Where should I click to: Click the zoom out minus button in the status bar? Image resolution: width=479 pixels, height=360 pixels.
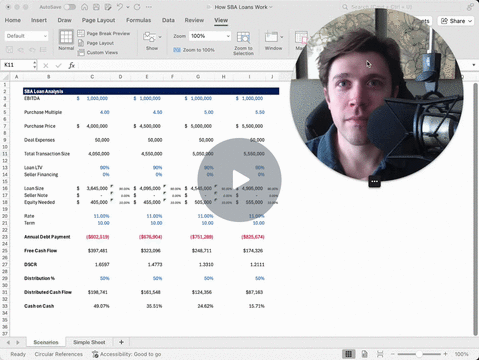point(393,354)
